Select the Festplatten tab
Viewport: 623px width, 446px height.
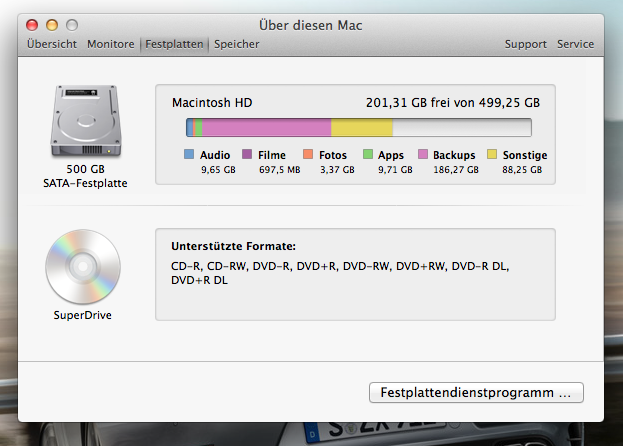(174, 44)
